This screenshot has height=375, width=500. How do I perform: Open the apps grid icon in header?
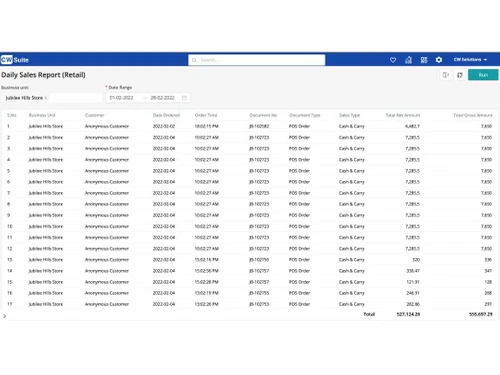pos(424,60)
